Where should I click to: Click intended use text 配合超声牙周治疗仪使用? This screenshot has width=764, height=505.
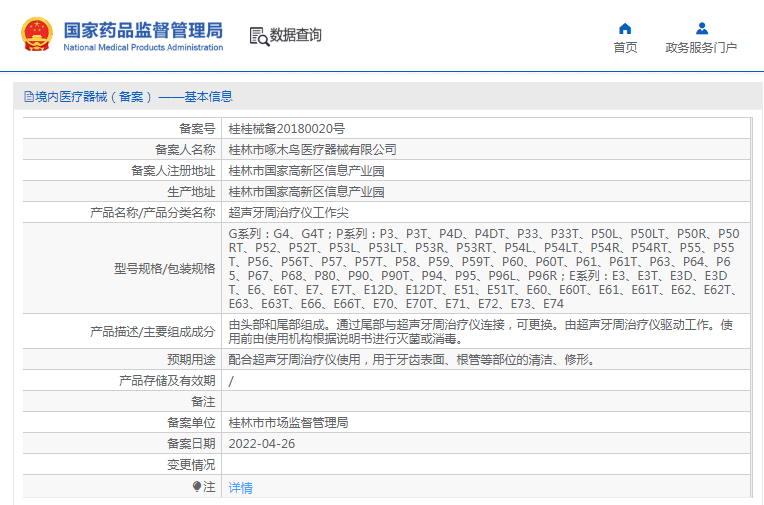point(412,360)
